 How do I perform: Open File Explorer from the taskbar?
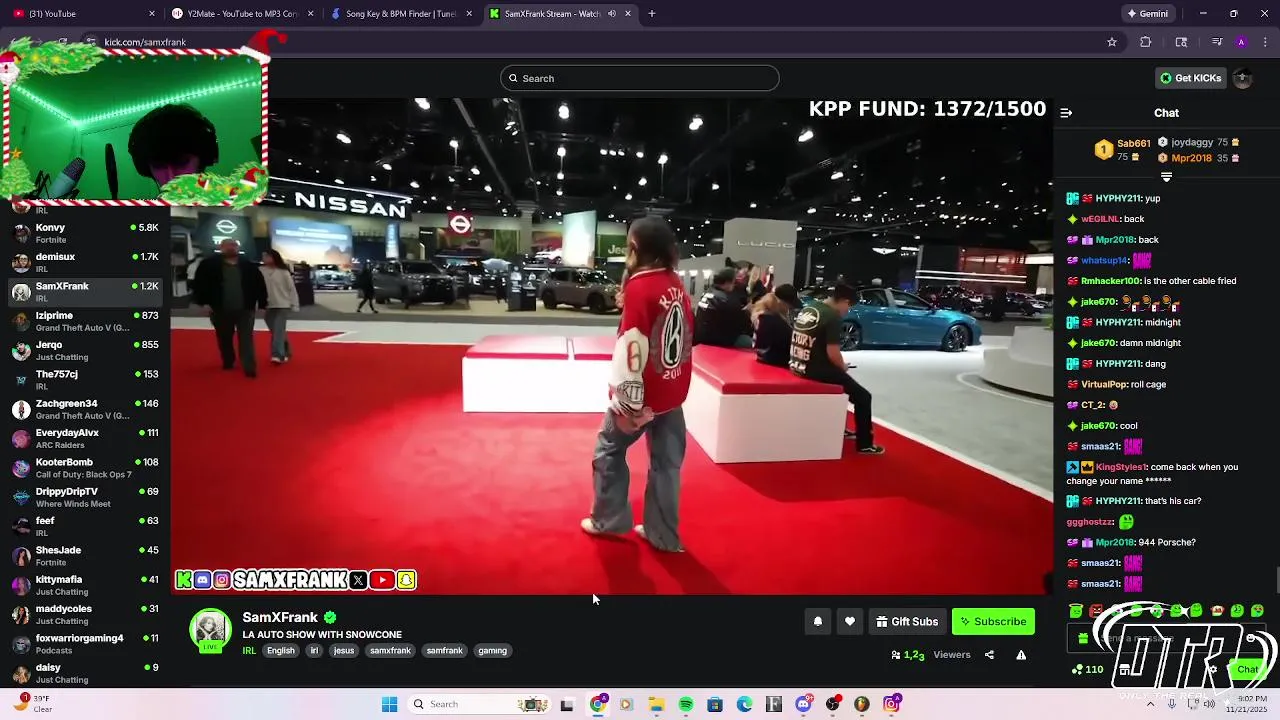click(656, 704)
